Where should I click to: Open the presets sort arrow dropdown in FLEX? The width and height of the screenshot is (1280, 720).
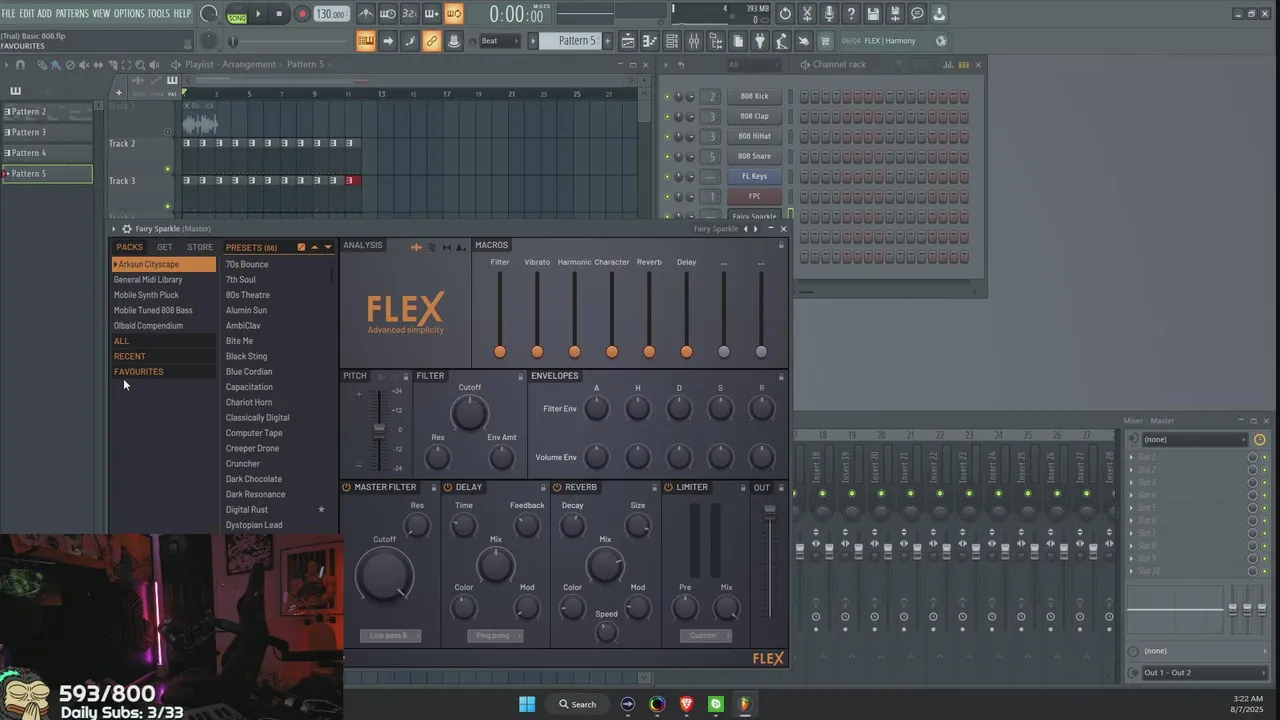[x=327, y=247]
